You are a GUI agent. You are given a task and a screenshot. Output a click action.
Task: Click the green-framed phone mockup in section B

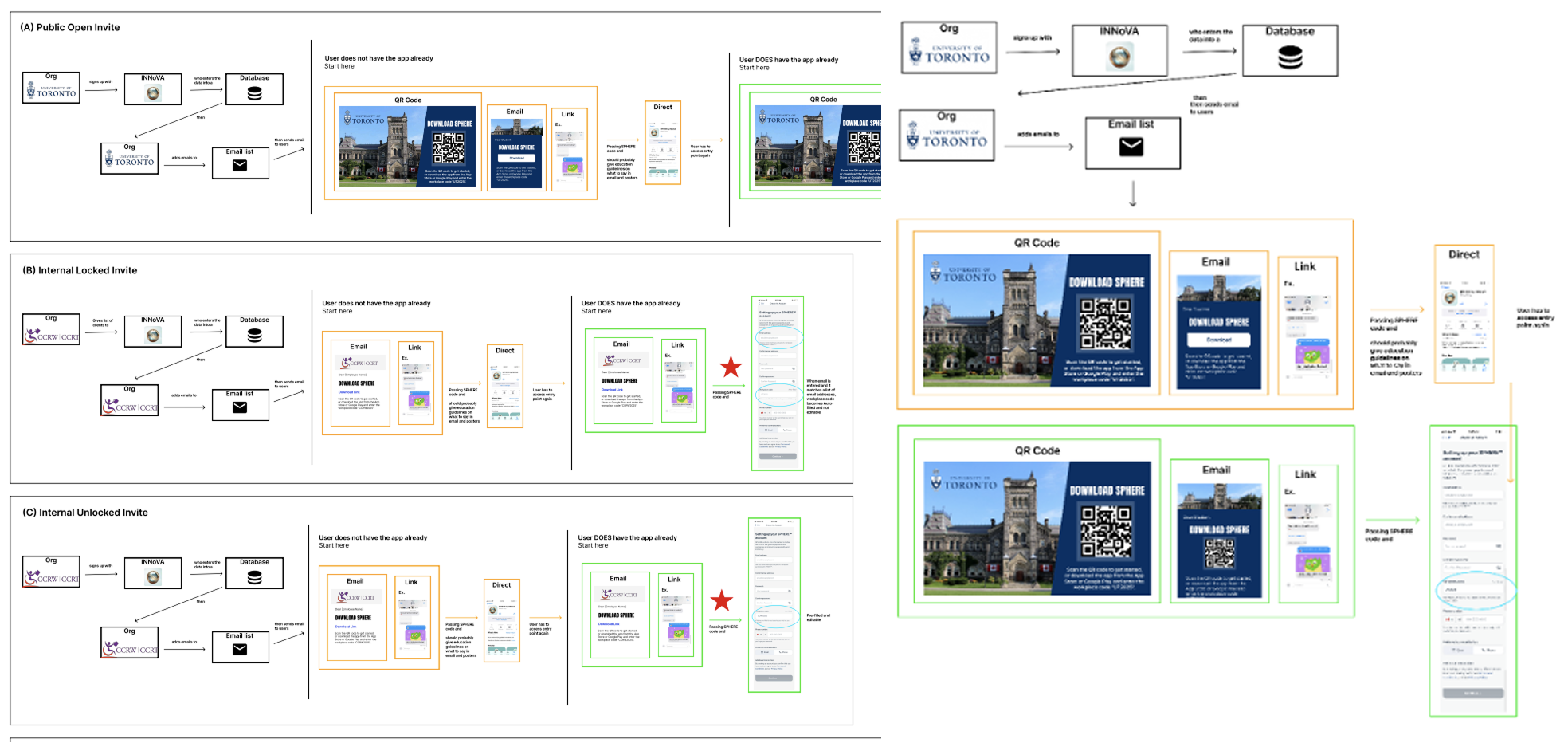778,383
